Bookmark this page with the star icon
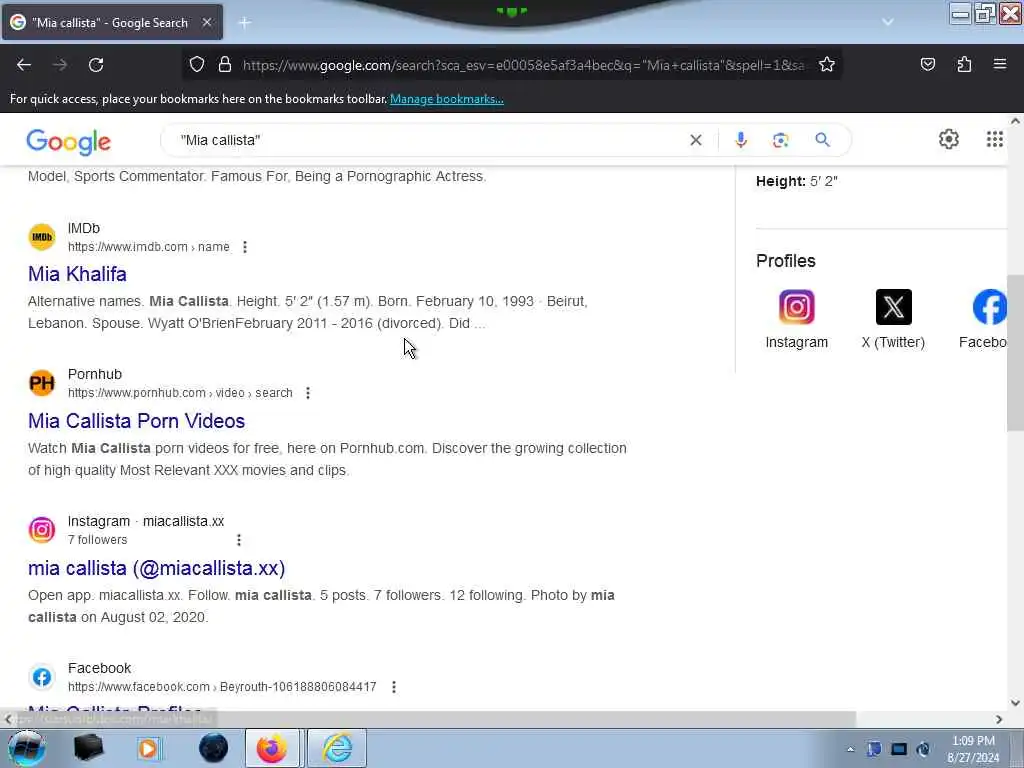Image resolution: width=1024 pixels, height=768 pixels. (827, 65)
